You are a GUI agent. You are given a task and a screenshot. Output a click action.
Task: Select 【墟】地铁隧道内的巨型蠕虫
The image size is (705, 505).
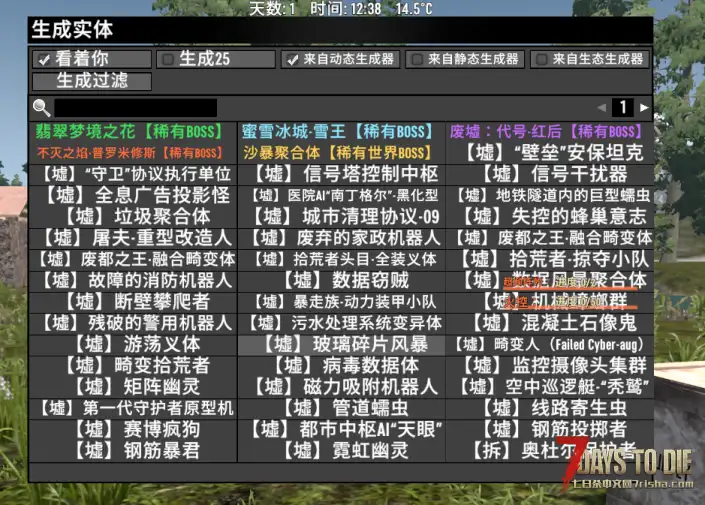pyautogui.click(x=553, y=195)
